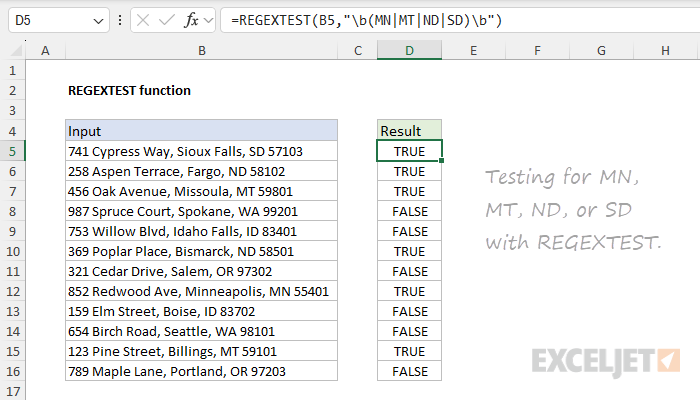This screenshot has width=700, height=400.
Task: Click the fill handle of cell D5
Action: click(442, 161)
